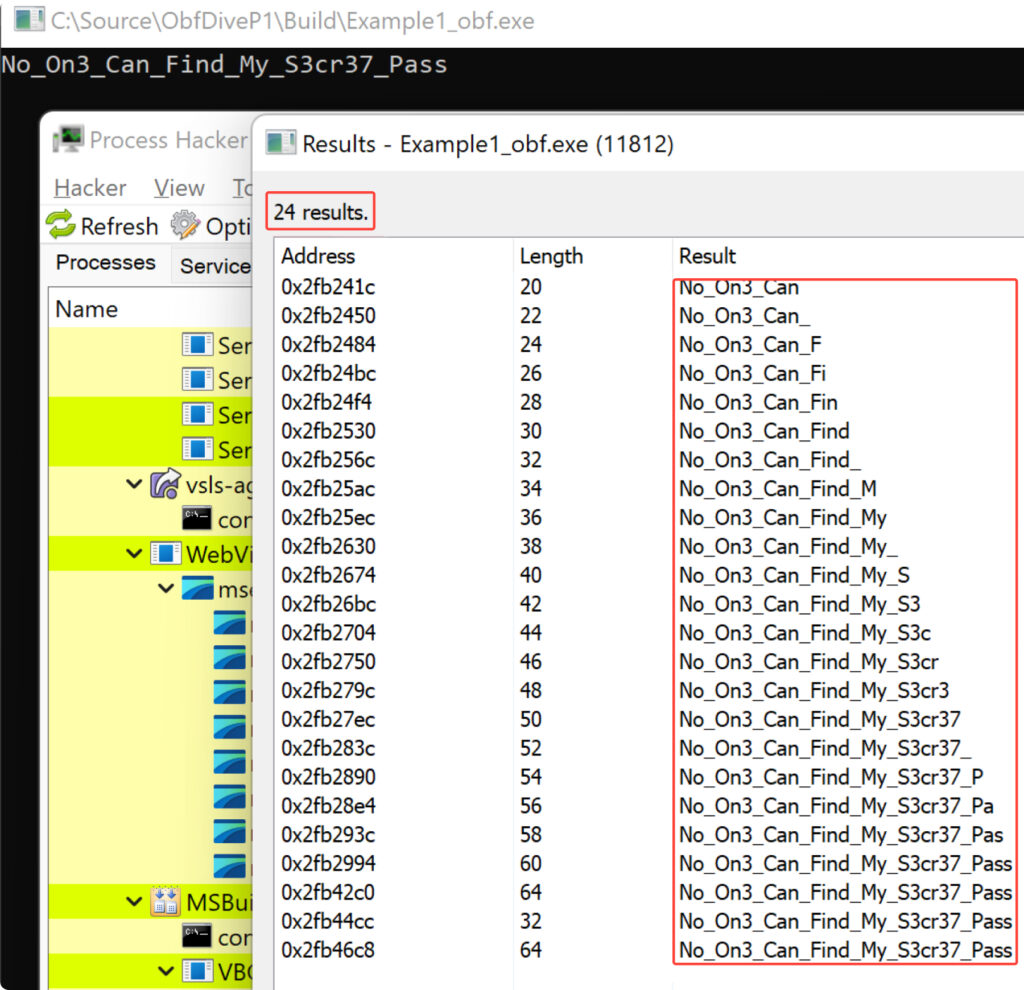Sort results by Address column header
The height and width of the screenshot is (990, 1024).
pos(318,256)
